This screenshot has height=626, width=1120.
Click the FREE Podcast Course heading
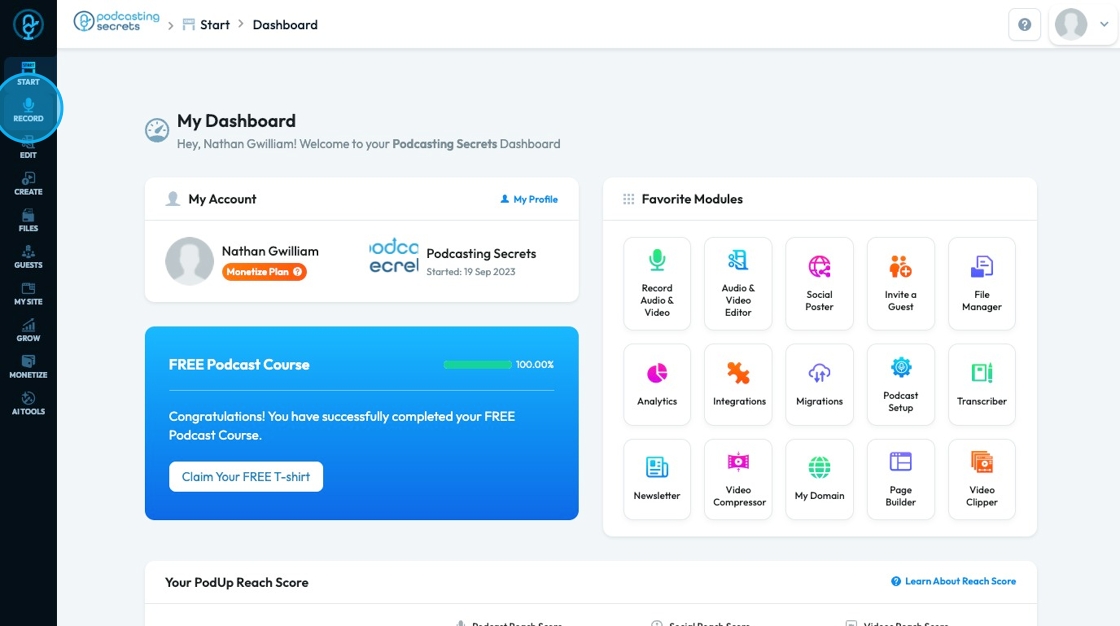(239, 364)
